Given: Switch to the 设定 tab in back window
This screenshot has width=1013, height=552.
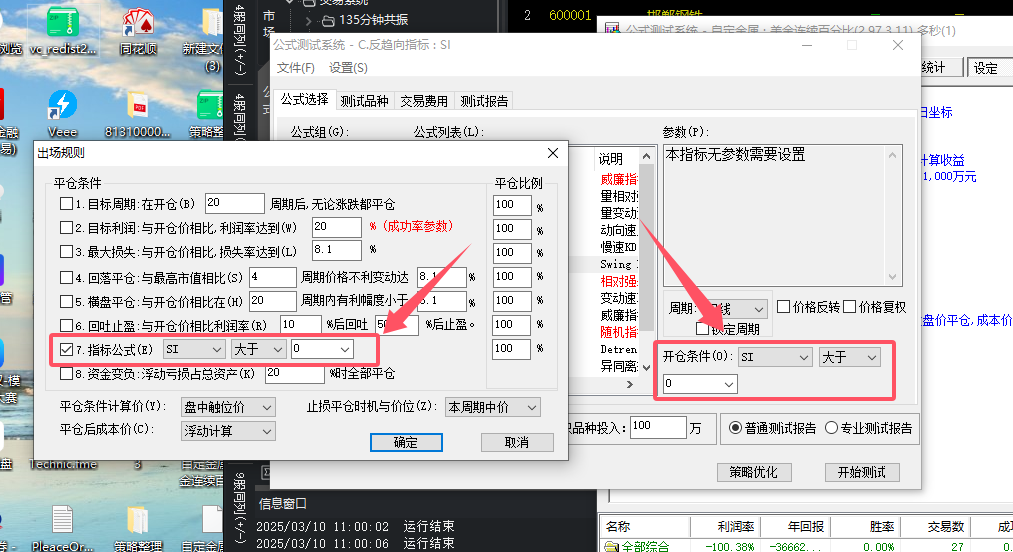Looking at the screenshot, I should tap(988, 68).
